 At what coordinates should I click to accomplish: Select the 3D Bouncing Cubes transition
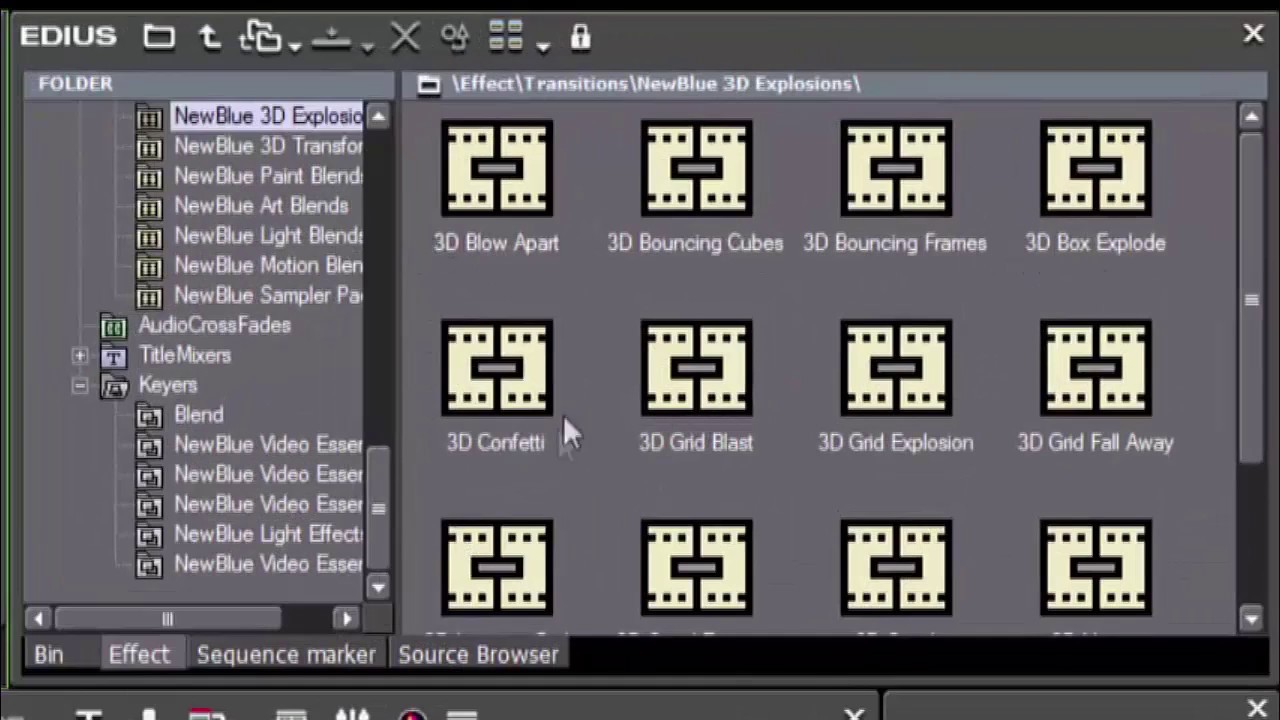click(x=696, y=187)
